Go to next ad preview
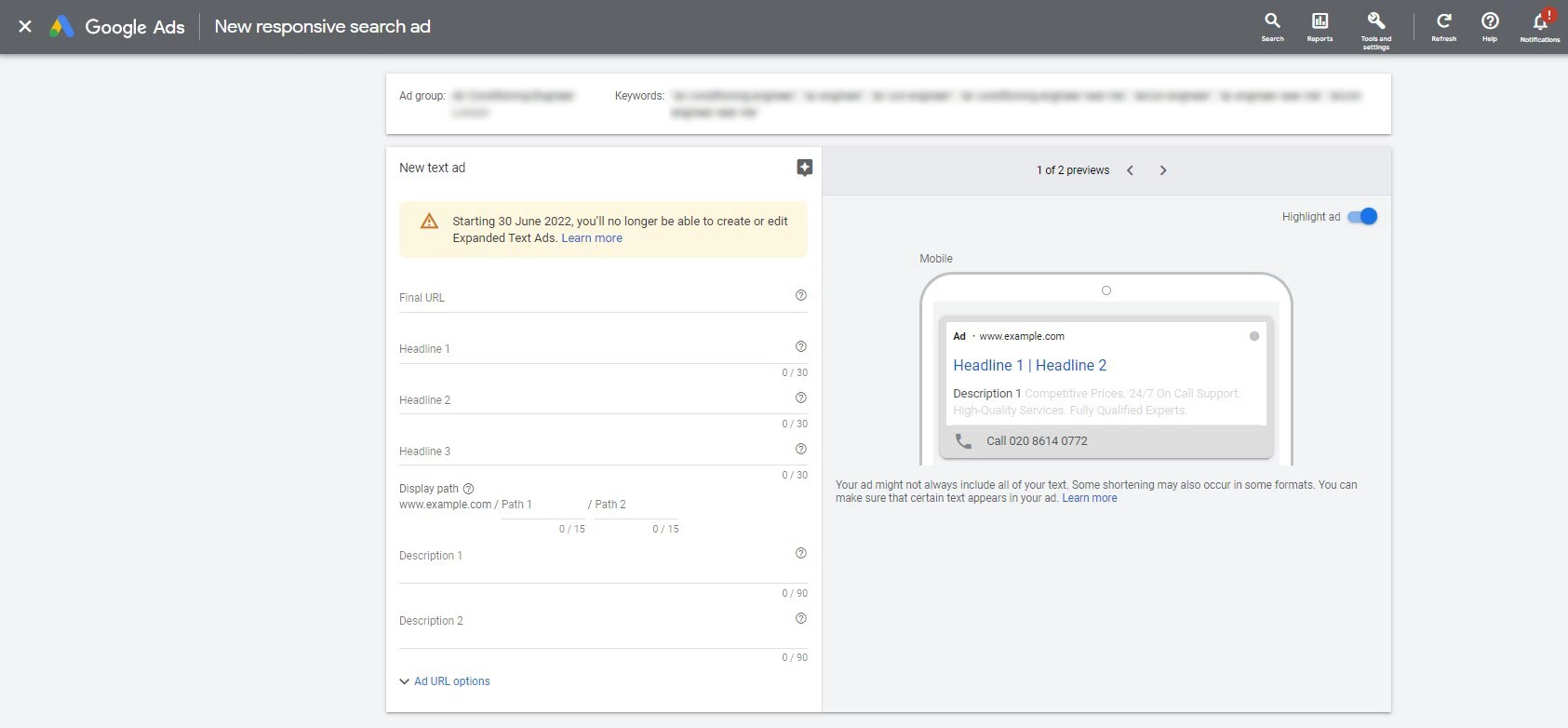The height and width of the screenshot is (728, 1568). pos(1163,170)
